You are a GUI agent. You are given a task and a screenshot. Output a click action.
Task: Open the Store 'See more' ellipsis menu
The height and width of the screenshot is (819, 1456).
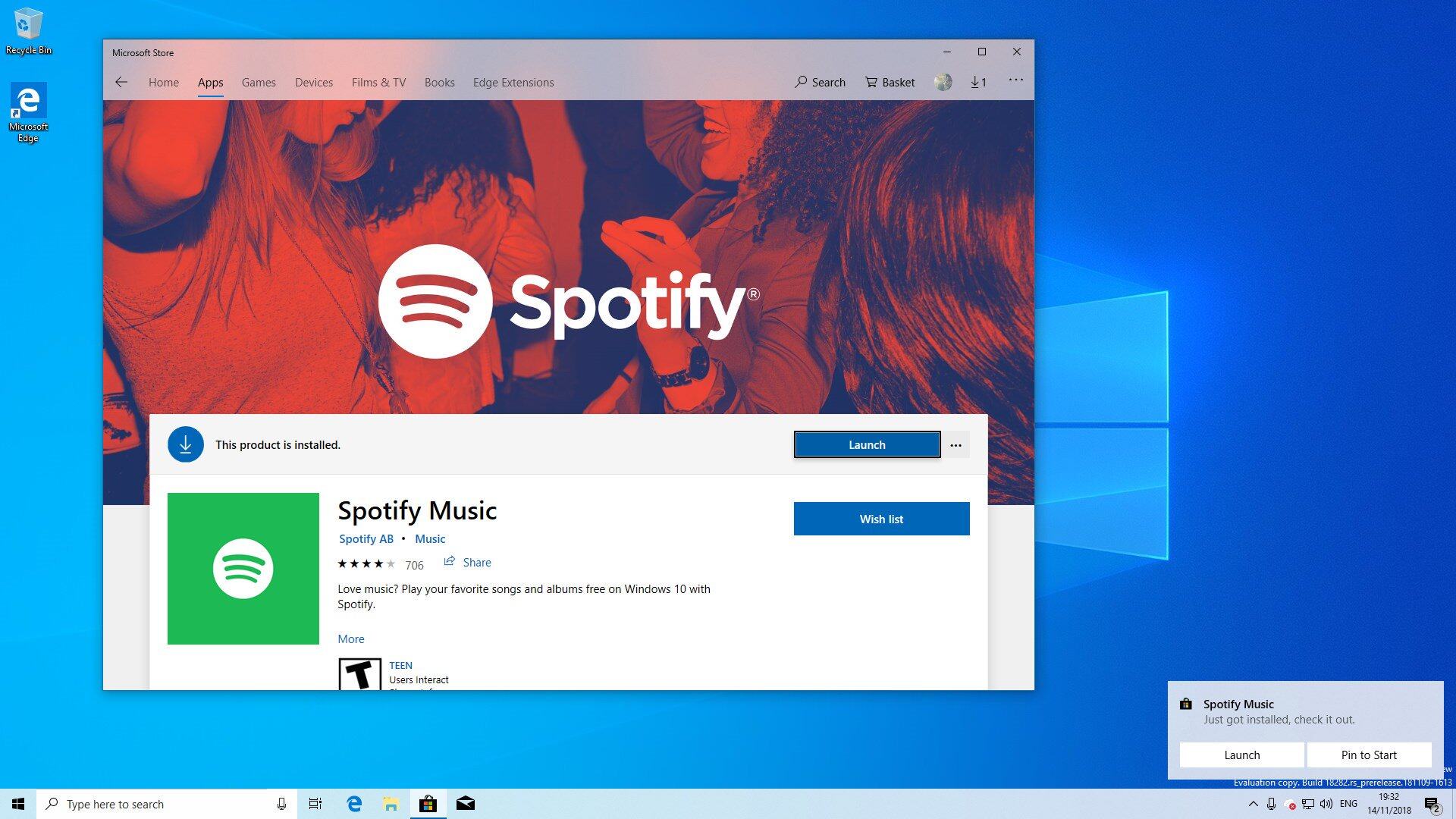click(1015, 80)
